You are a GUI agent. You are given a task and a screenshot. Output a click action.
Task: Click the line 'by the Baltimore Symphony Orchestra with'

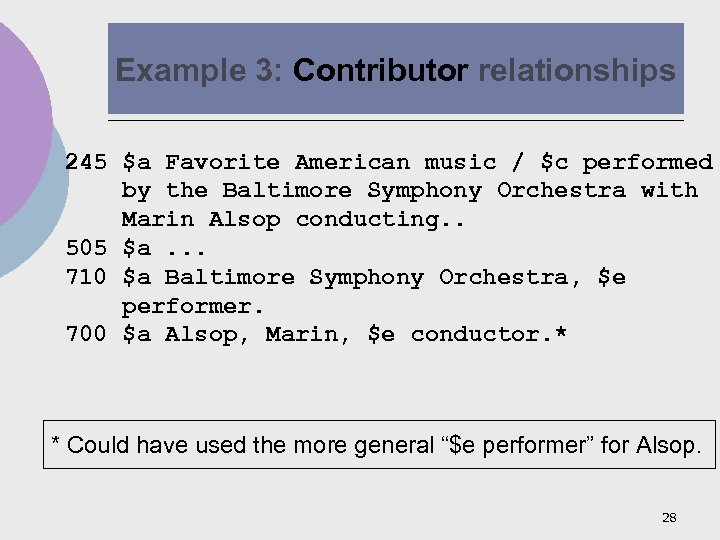click(x=409, y=190)
